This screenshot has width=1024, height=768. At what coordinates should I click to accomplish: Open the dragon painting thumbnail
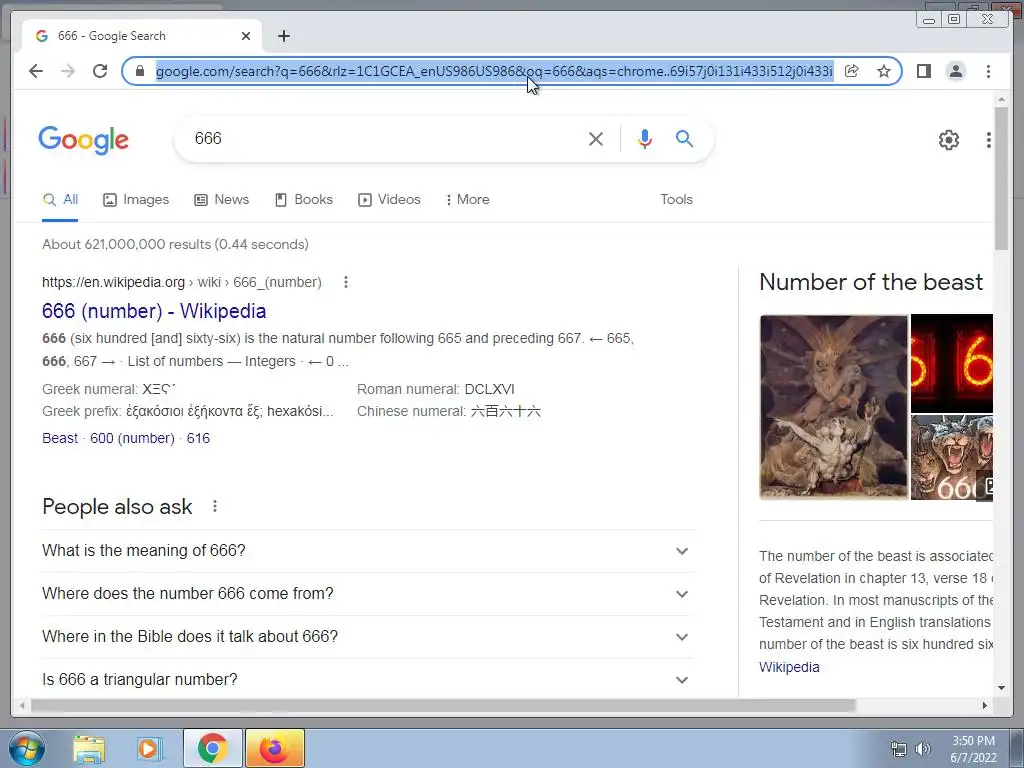(x=833, y=407)
